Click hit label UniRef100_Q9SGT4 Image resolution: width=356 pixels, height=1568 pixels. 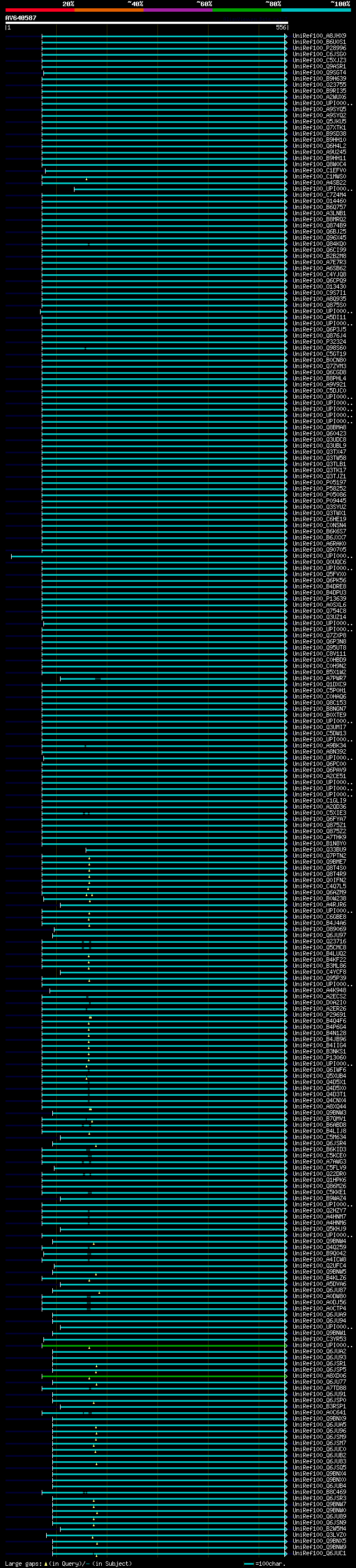319,72
